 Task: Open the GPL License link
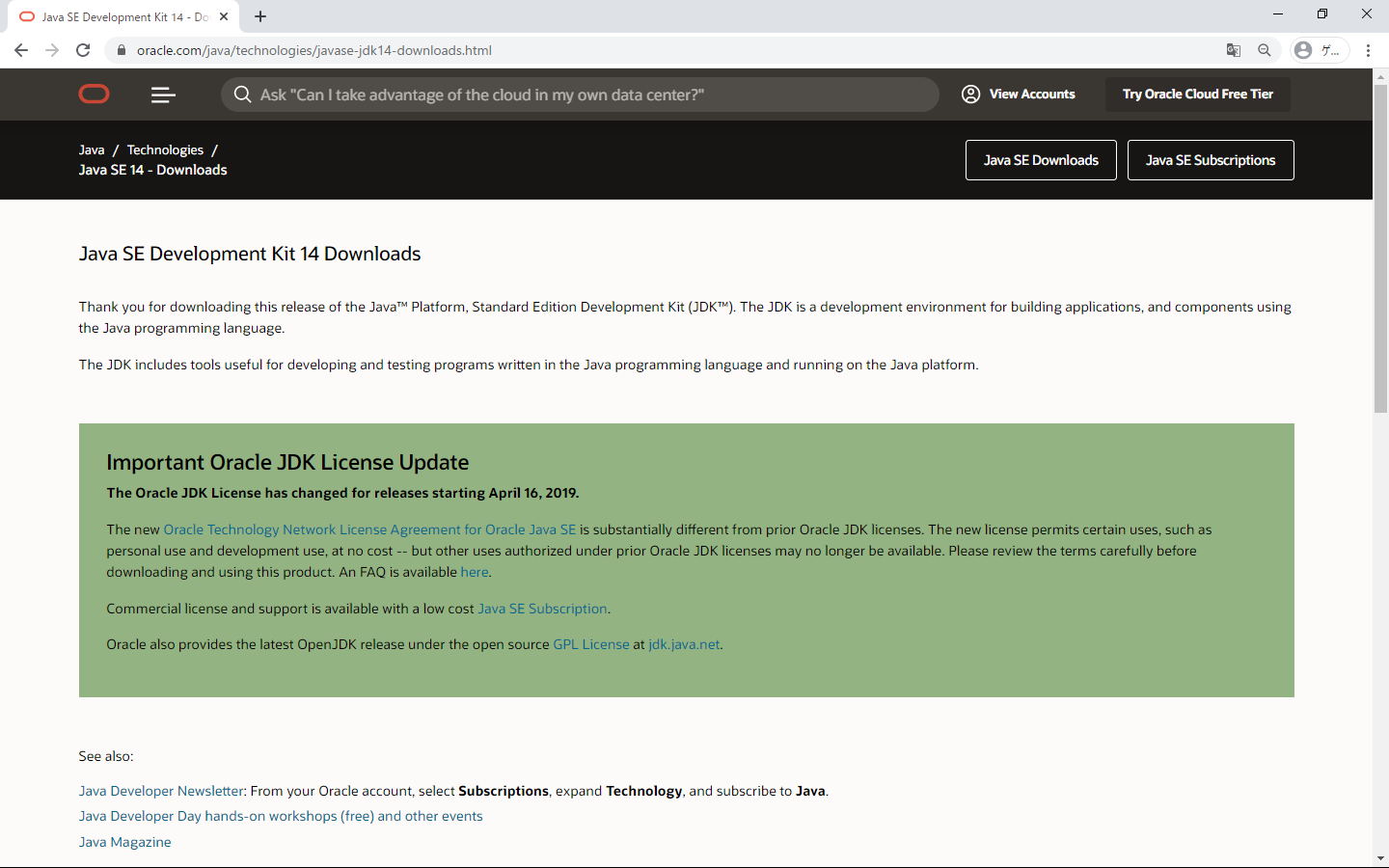pos(591,644)
